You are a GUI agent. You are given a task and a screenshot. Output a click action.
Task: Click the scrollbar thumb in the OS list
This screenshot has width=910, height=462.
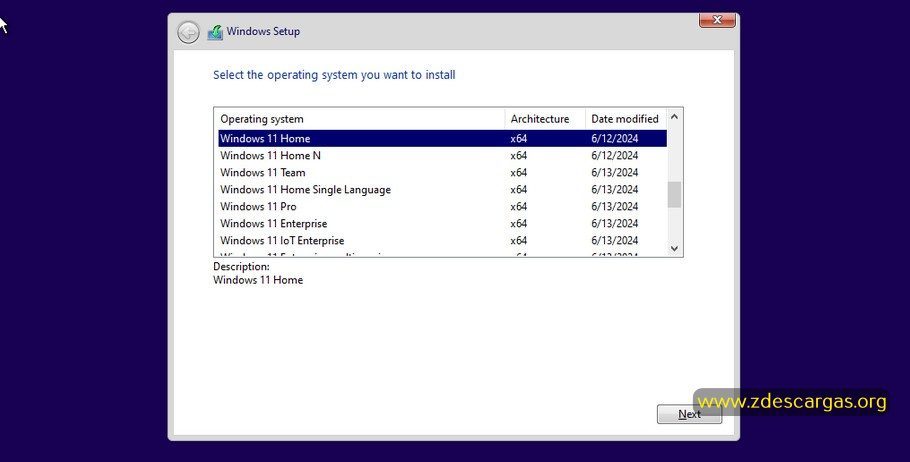[674, 194]
